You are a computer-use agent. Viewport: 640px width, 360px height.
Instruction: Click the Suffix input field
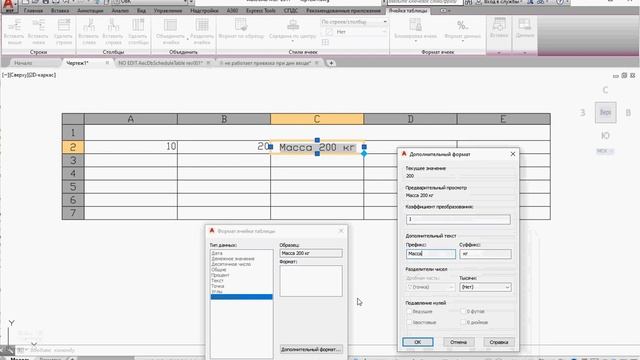click(485, 254)
